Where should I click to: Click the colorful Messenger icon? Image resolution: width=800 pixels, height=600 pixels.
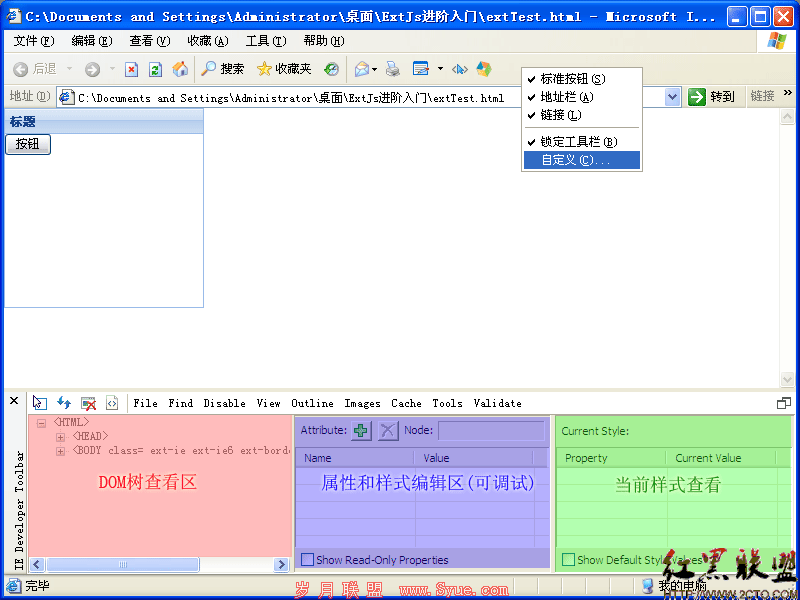click(484, 68)
